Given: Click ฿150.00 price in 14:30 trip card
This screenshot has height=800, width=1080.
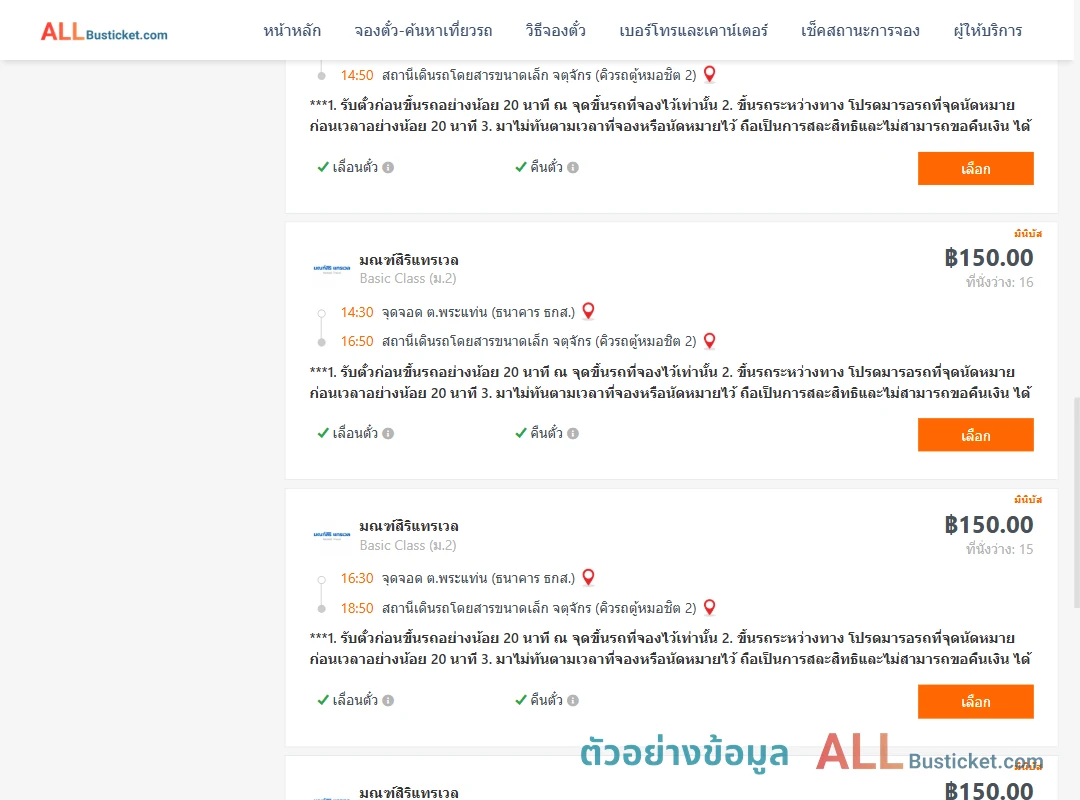Looking at the screenshot, I should [989, 258].
